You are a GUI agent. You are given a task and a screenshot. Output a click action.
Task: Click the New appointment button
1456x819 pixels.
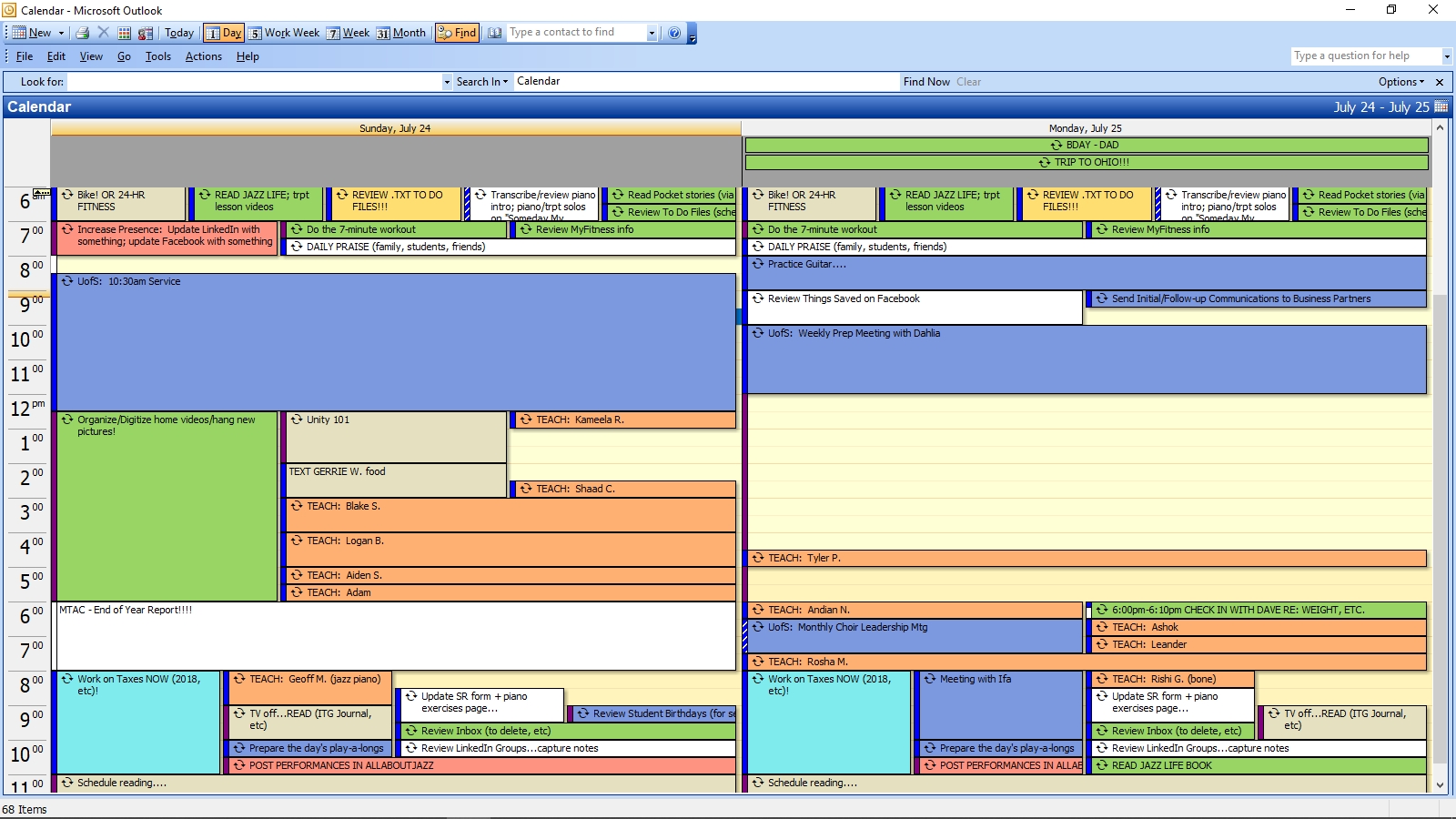[x=32, y=33]
